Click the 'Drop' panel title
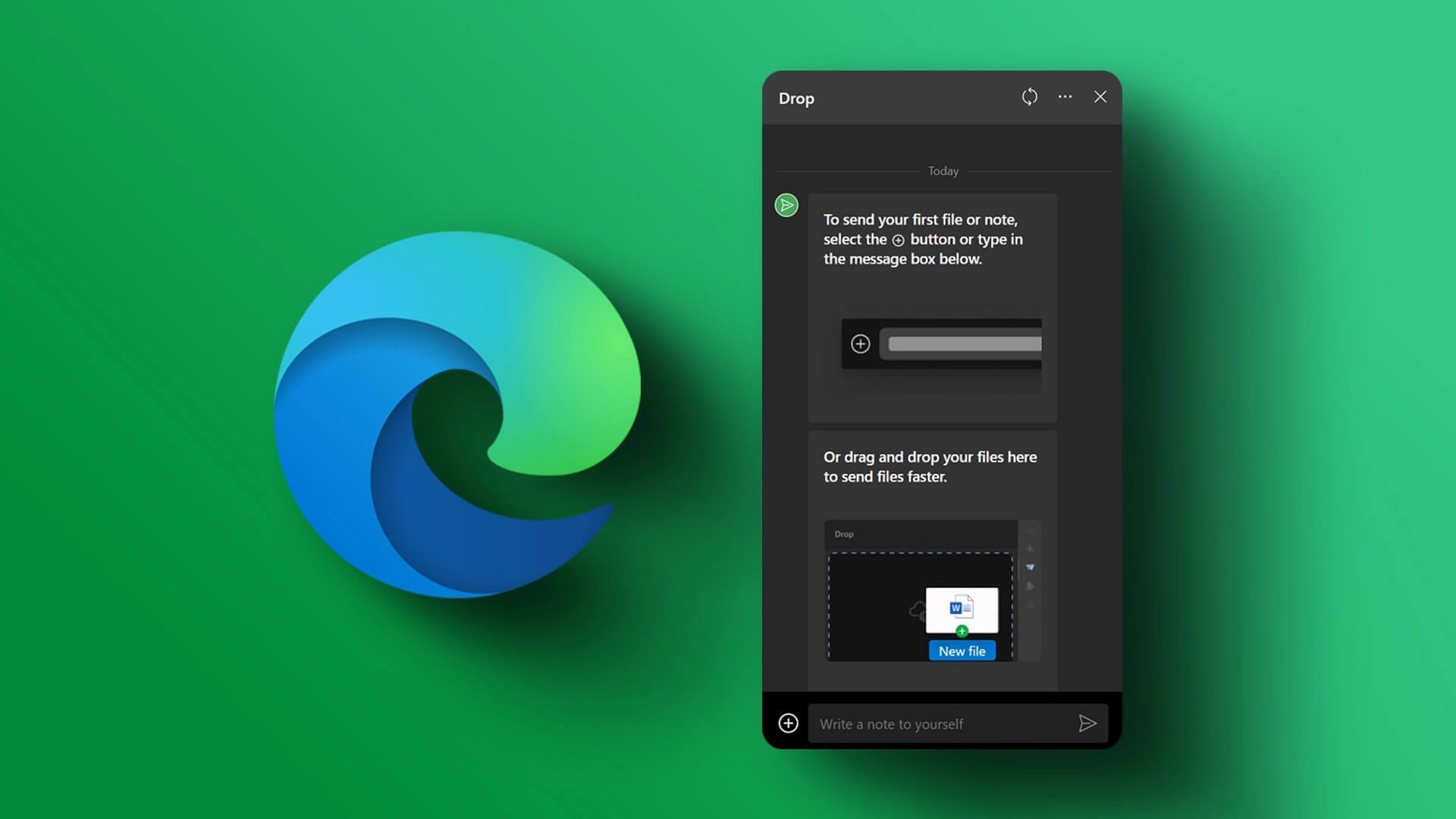 coord(796,99)
